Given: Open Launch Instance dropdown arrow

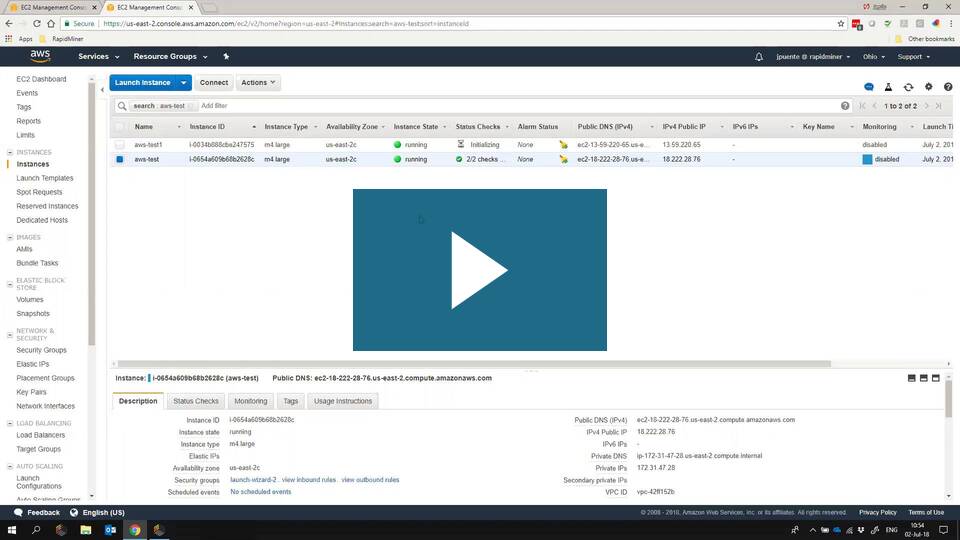Looking at the screenshot, I should [x=183, y=83].
